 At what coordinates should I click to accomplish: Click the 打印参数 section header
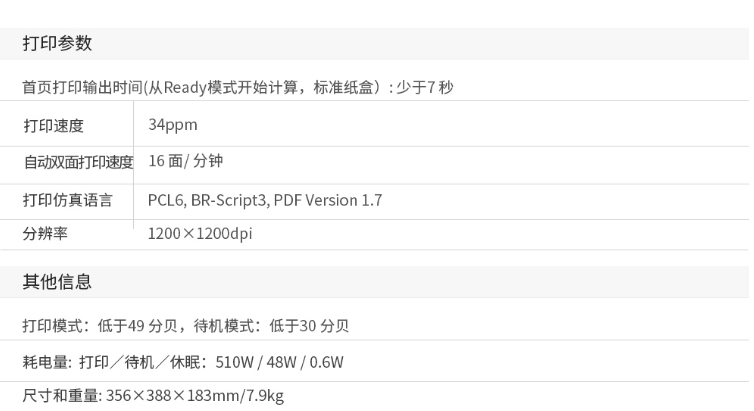coord(57,43)
